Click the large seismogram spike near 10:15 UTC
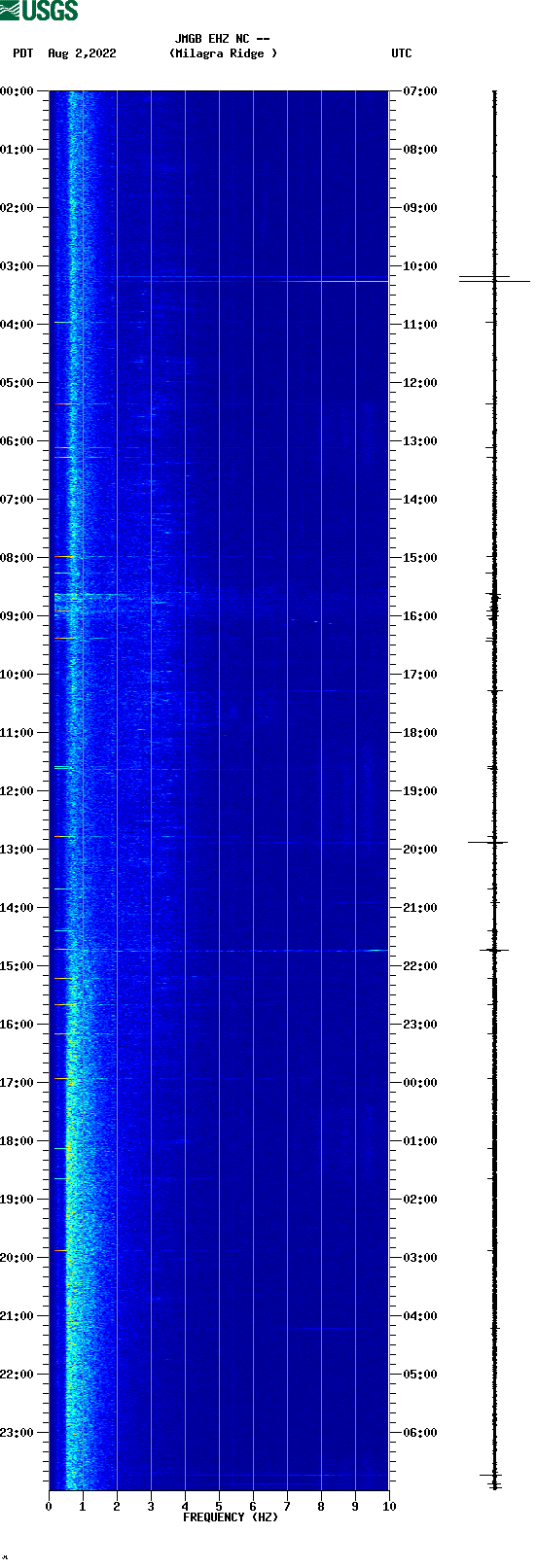537x1568 pixels. pos(494,281)
